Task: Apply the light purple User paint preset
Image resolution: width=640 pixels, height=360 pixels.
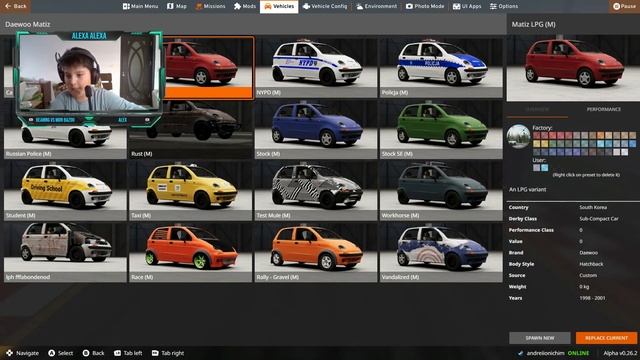Action: coord(536,168)
